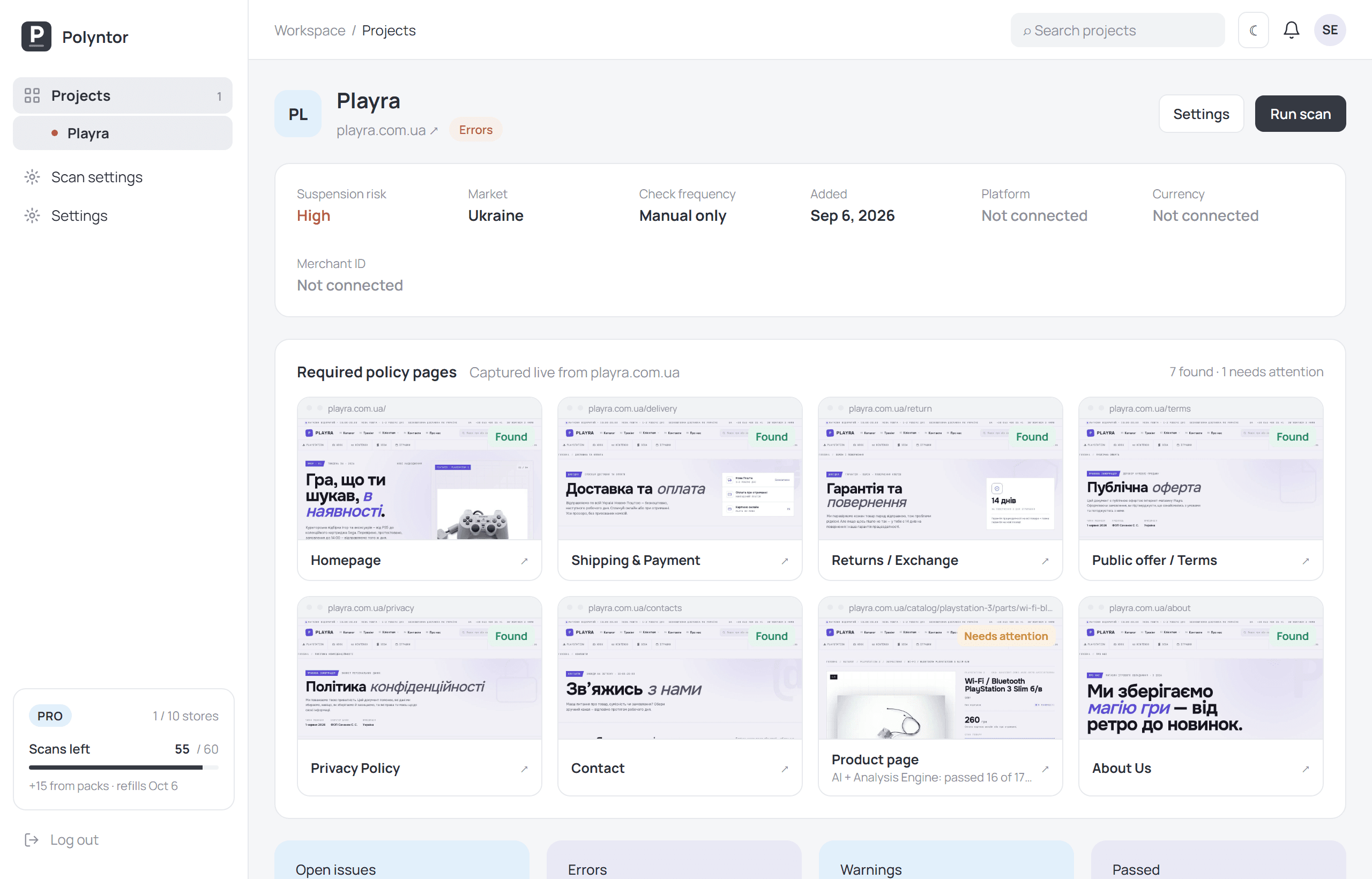
Task: Click Merchant ID Not connected value
Action: click(350, 285)
